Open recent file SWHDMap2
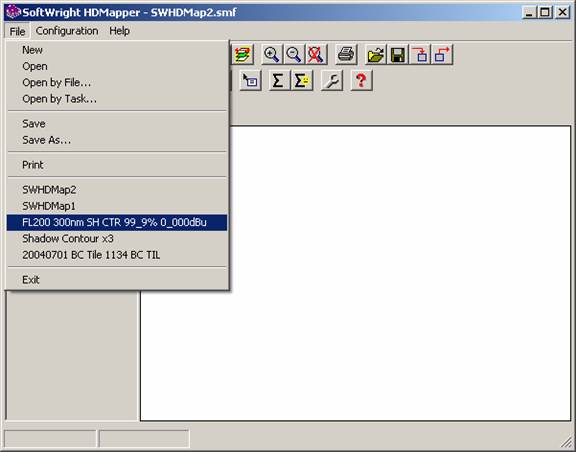 (117, 190)
